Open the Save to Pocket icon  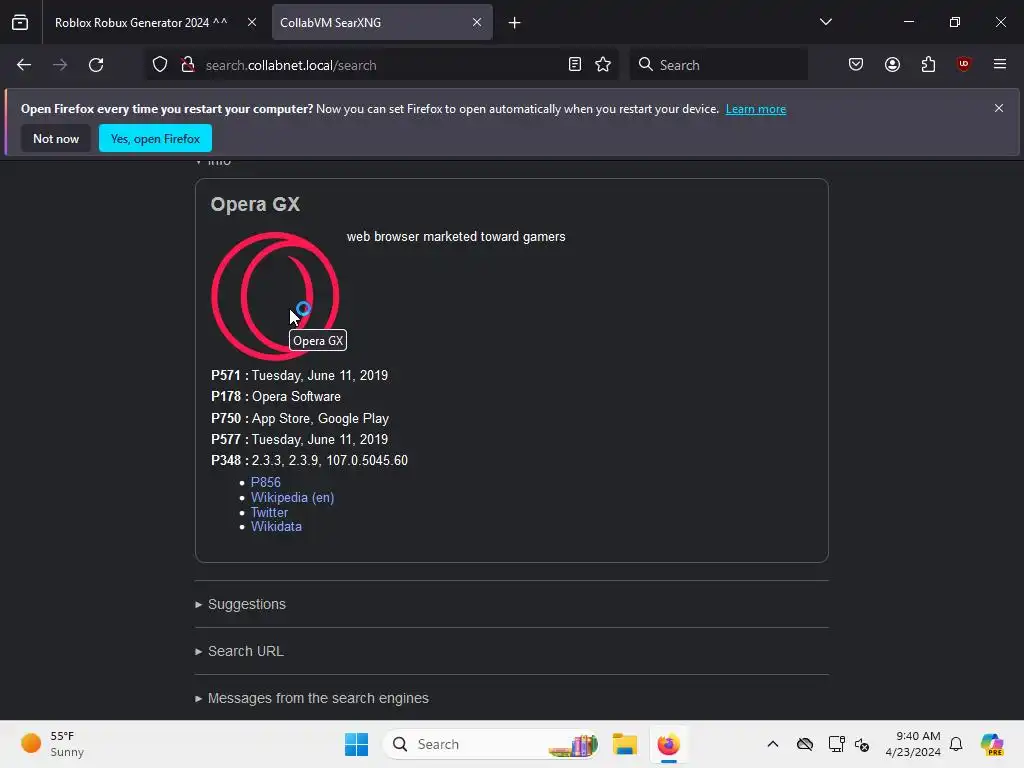pos(856,65)
